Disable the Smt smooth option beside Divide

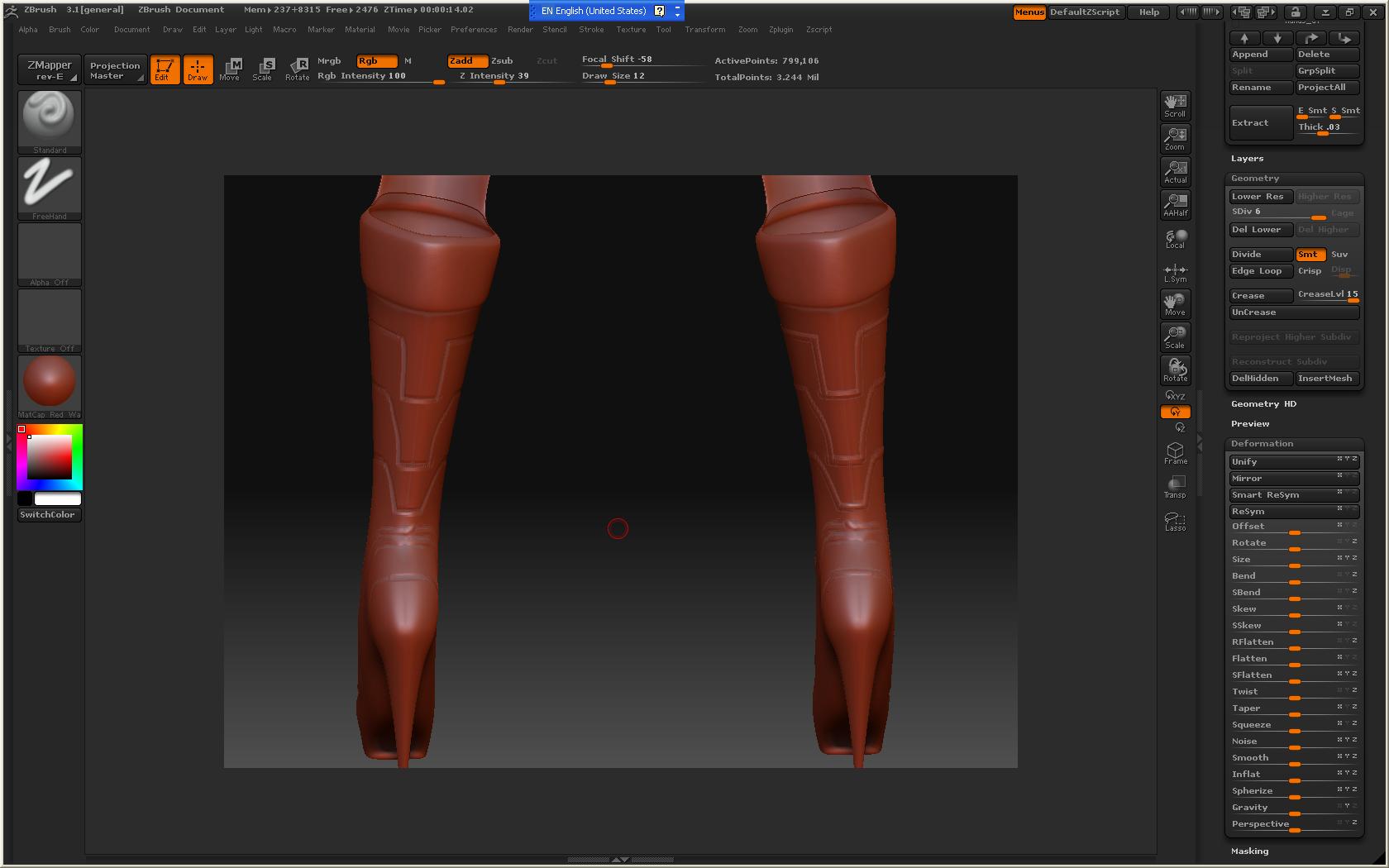[x=1310, y=255]
